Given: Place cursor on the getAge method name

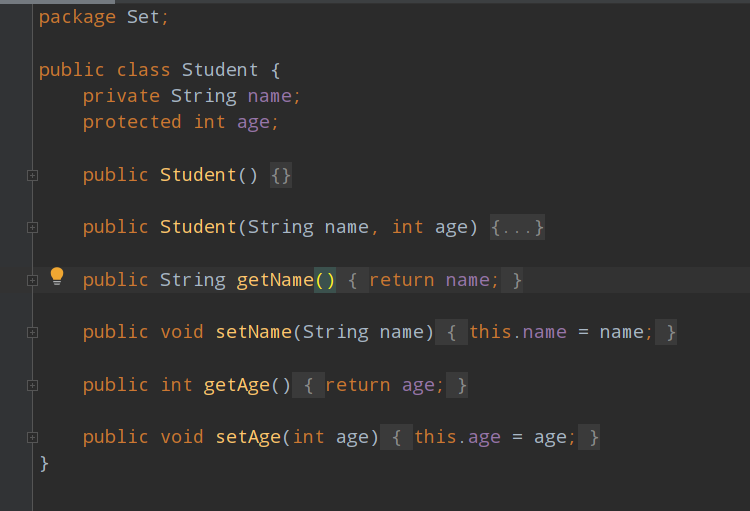Looking at the screenshot, I should coord(236,385).
